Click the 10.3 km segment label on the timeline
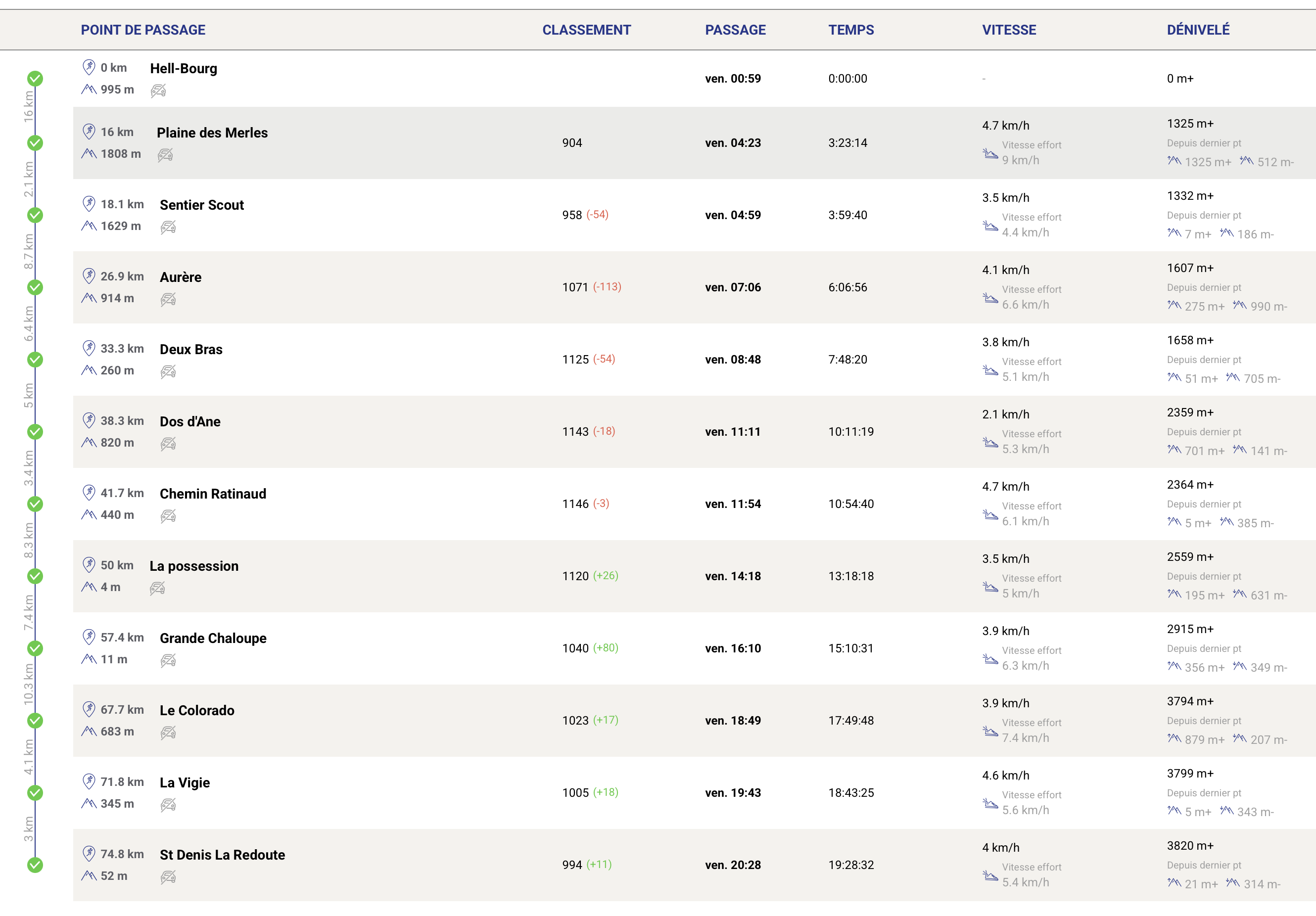 click(x=28, y=684)
